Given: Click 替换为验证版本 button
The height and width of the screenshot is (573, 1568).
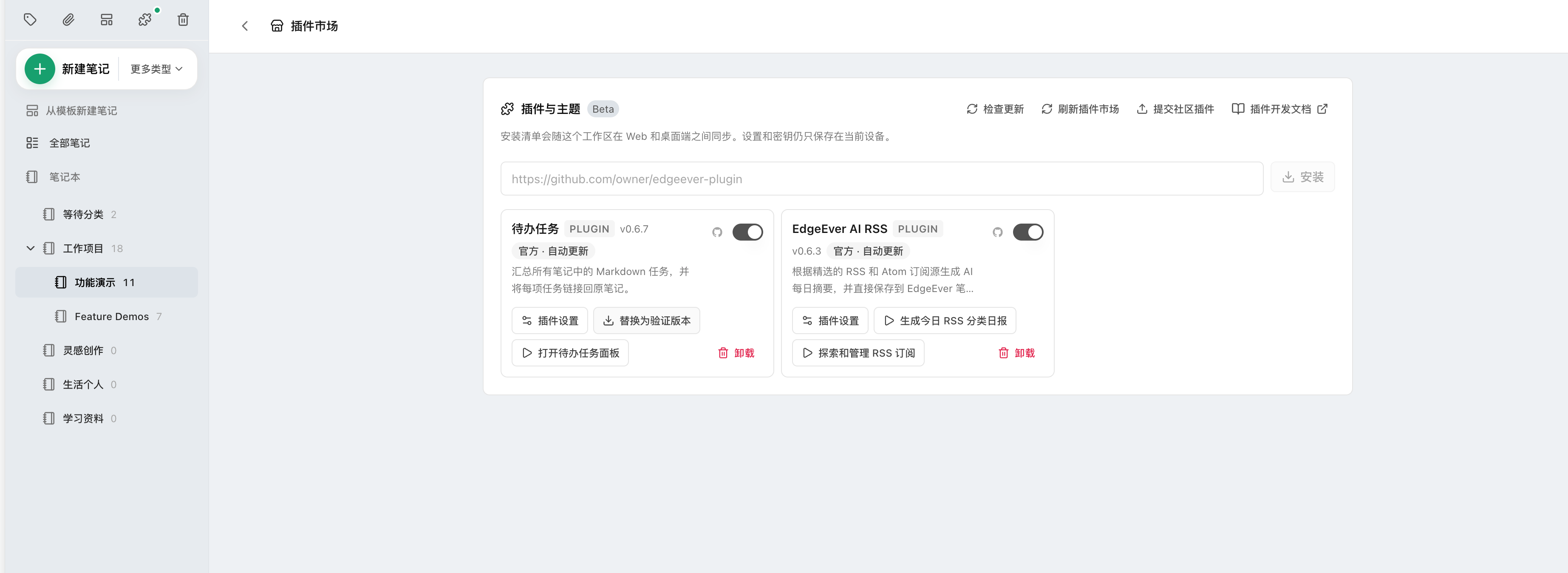Looking at the screenshot, I should click(646, 321).
